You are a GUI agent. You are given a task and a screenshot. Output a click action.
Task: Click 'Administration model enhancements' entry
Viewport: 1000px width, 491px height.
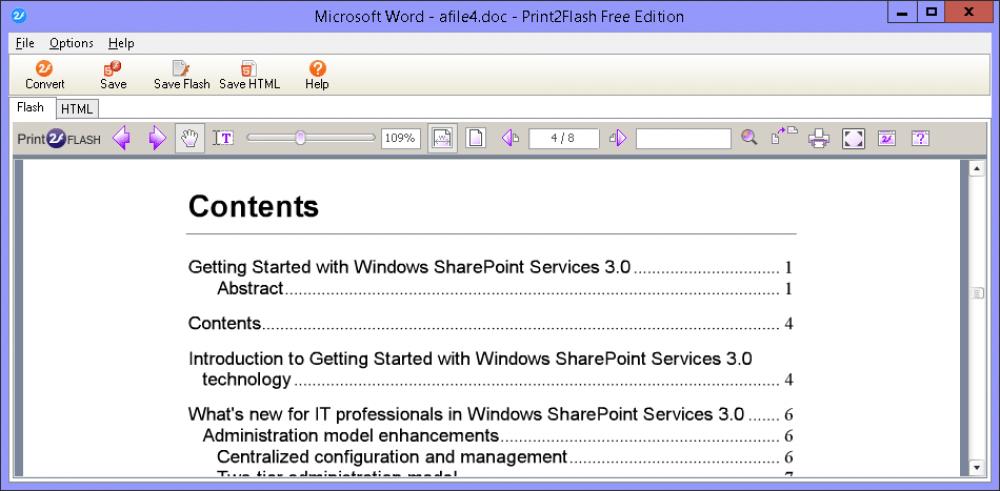(497, 436)
